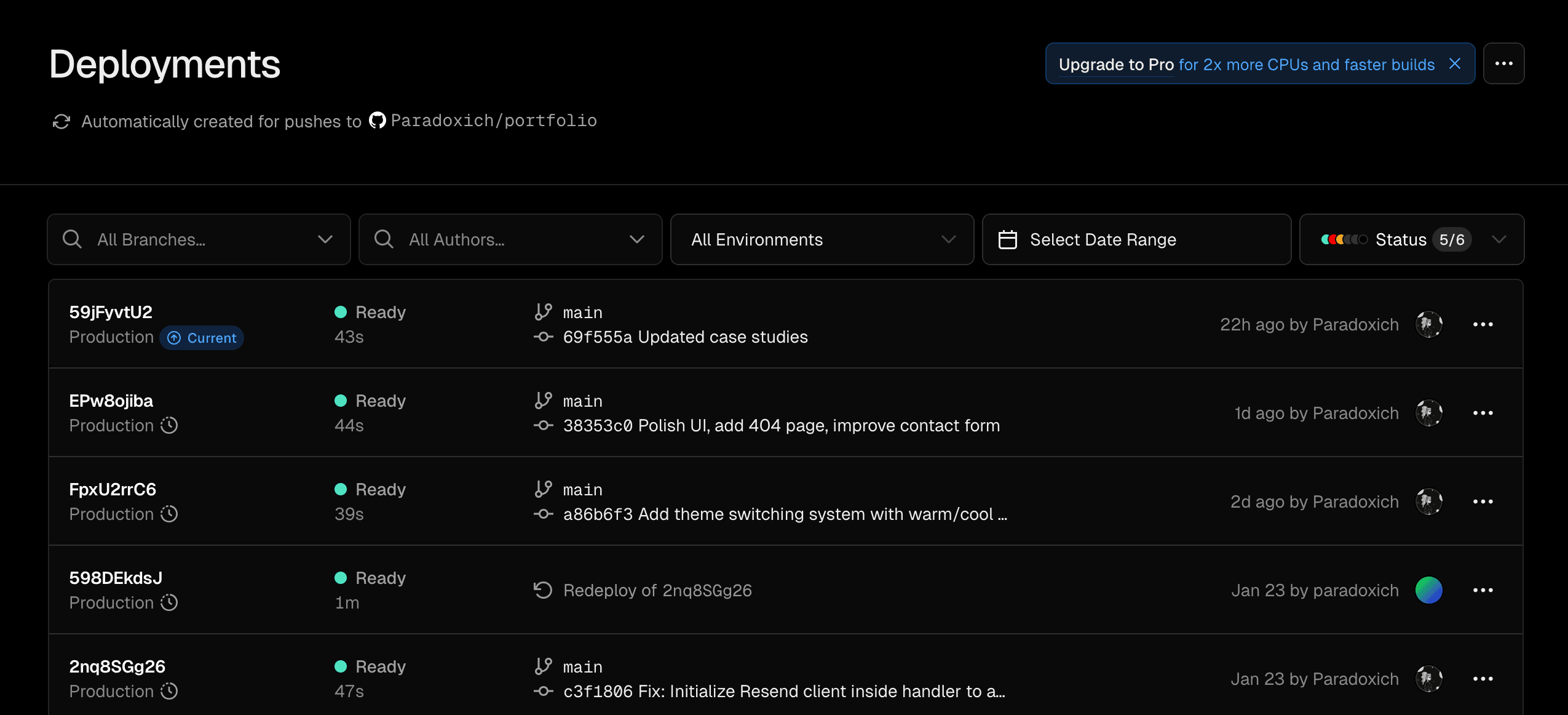Dismiss the Upgrade to Pro banner

coord(1454,64)
